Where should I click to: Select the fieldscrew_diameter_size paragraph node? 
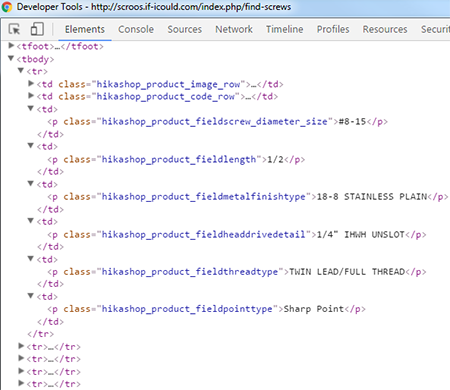pyautogui.click(x=217, y=122)
